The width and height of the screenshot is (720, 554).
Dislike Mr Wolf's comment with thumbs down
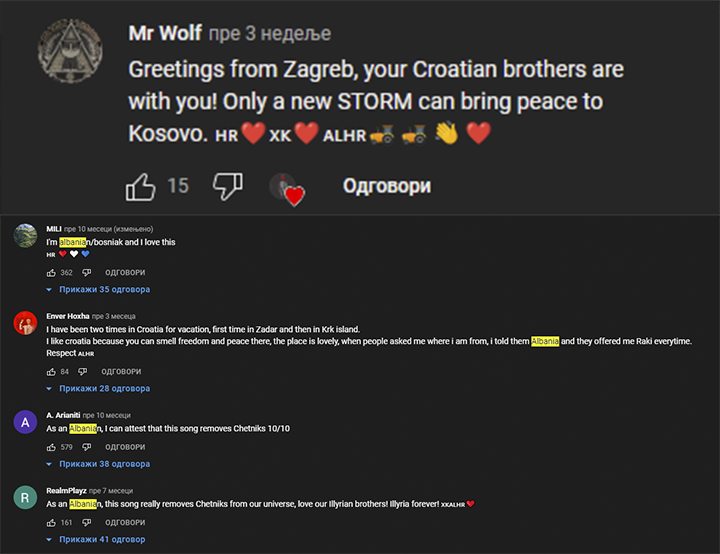pyautogui.click(x=228, y=186)
